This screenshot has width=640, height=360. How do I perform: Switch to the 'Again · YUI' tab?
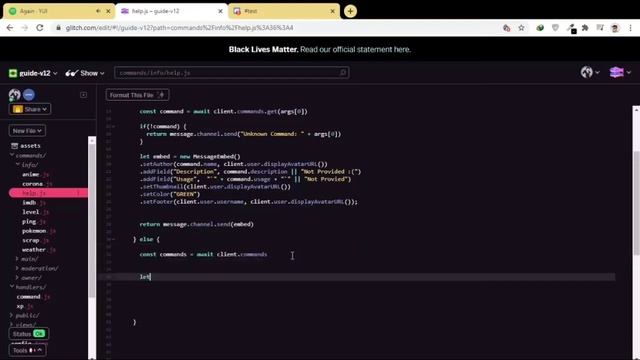[59, 11]
